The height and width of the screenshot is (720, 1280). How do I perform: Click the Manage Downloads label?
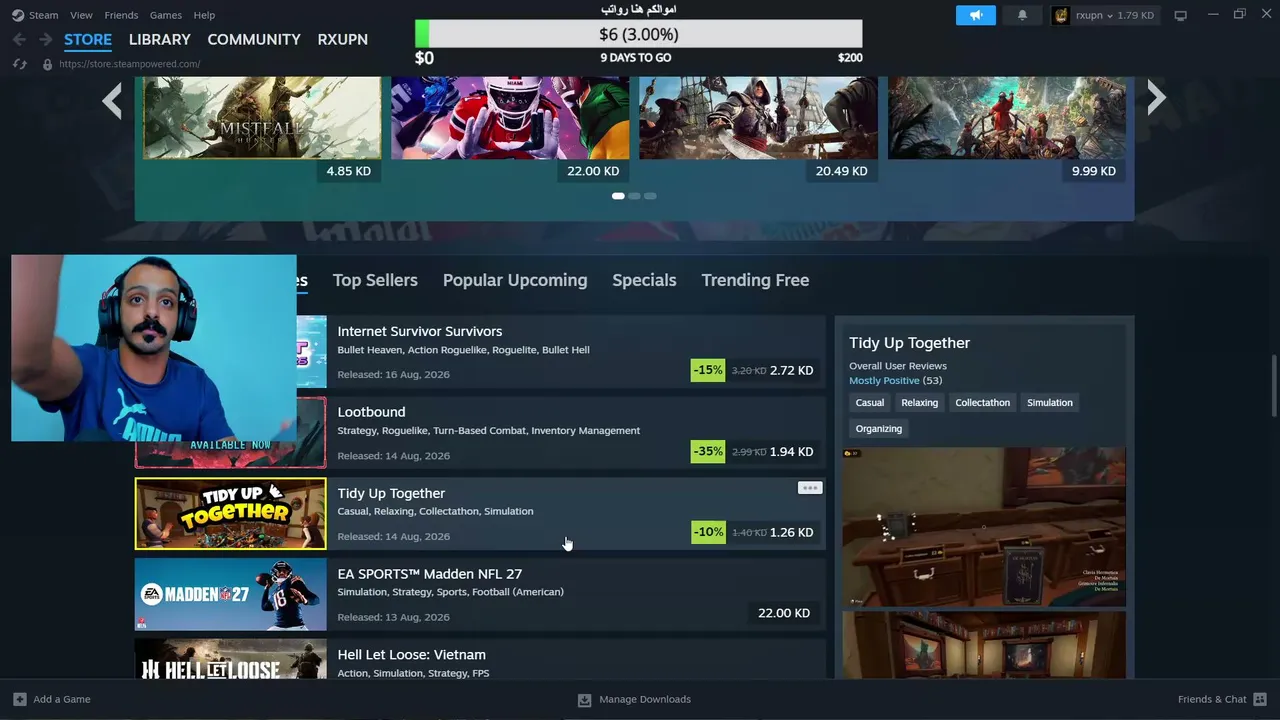[x=645, y=699]
